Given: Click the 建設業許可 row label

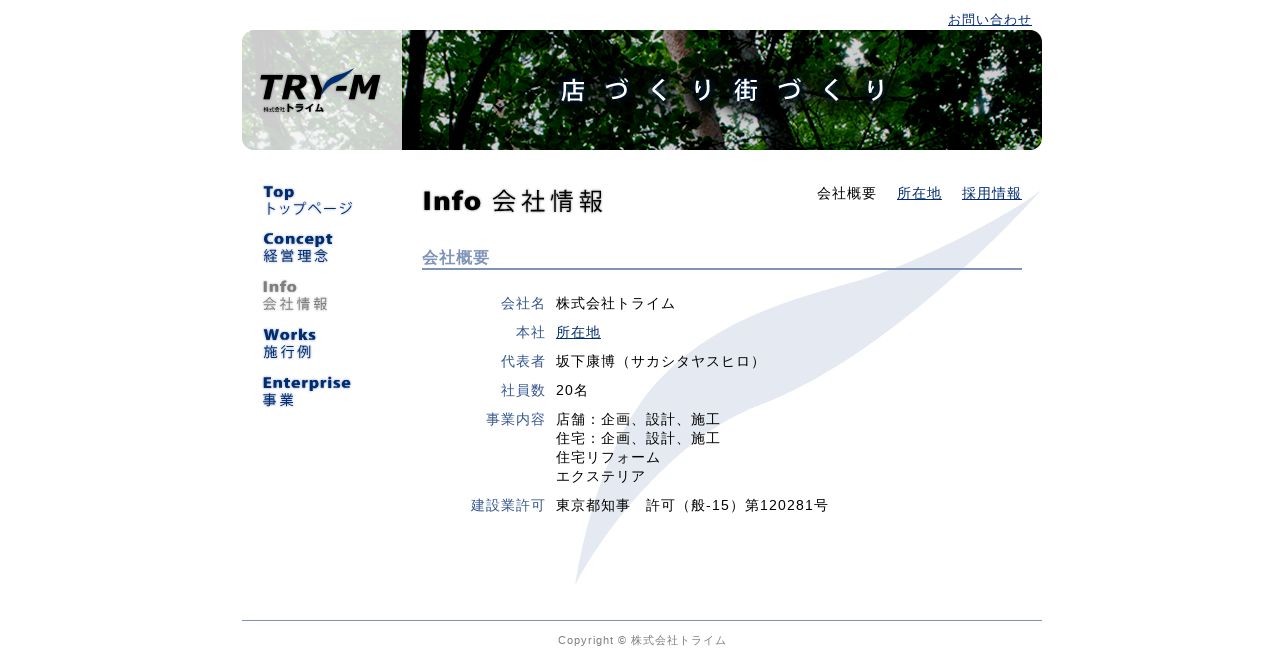Looking at the screenshot, I should click(508, 505).
